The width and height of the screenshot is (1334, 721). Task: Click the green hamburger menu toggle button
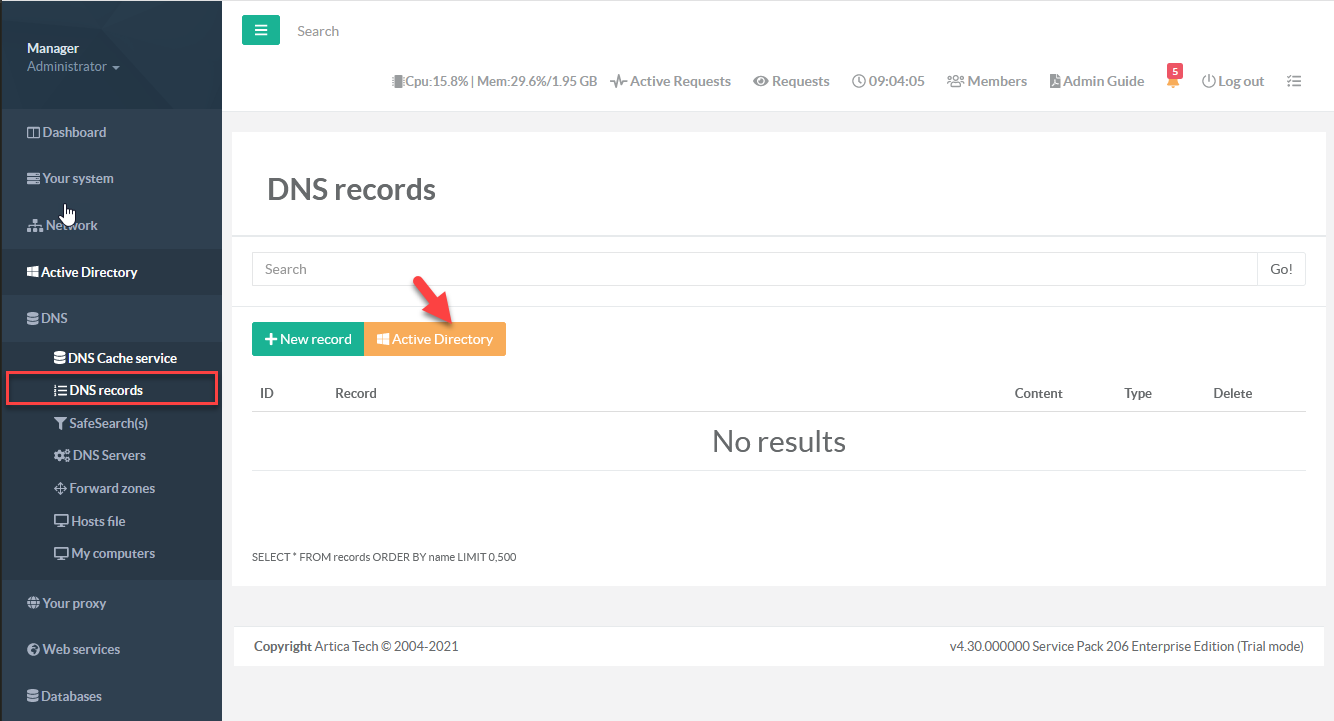(260, 31)
